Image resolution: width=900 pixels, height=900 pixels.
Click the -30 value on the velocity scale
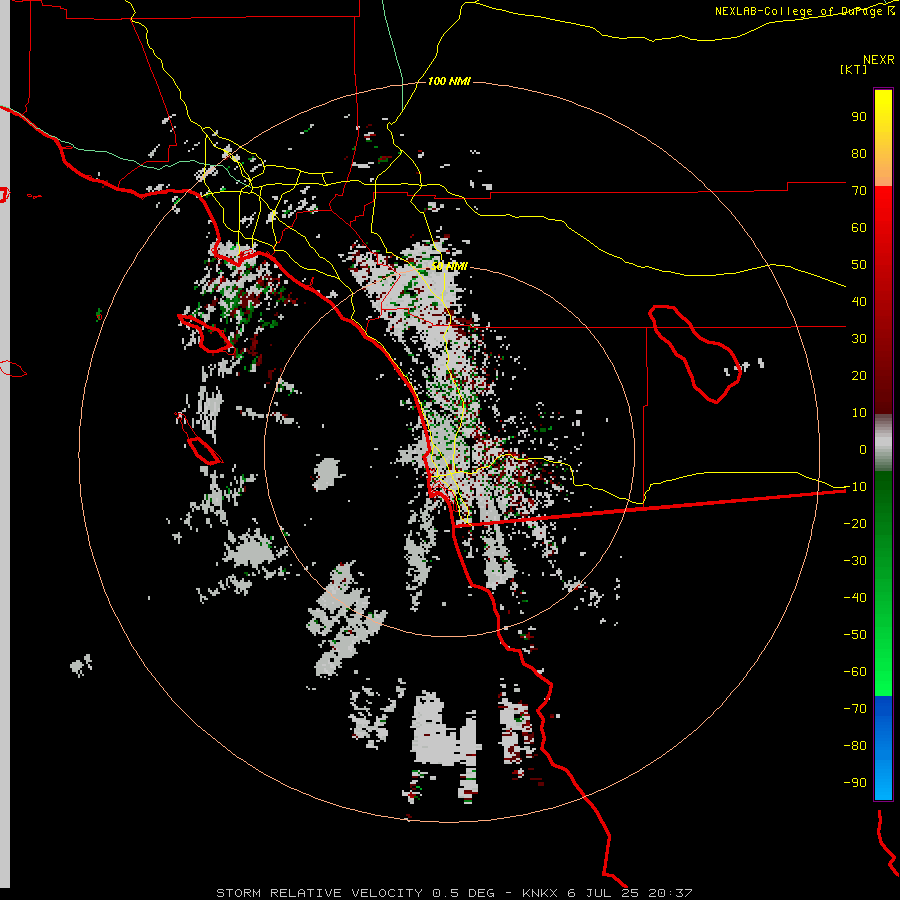coord(855,561)
